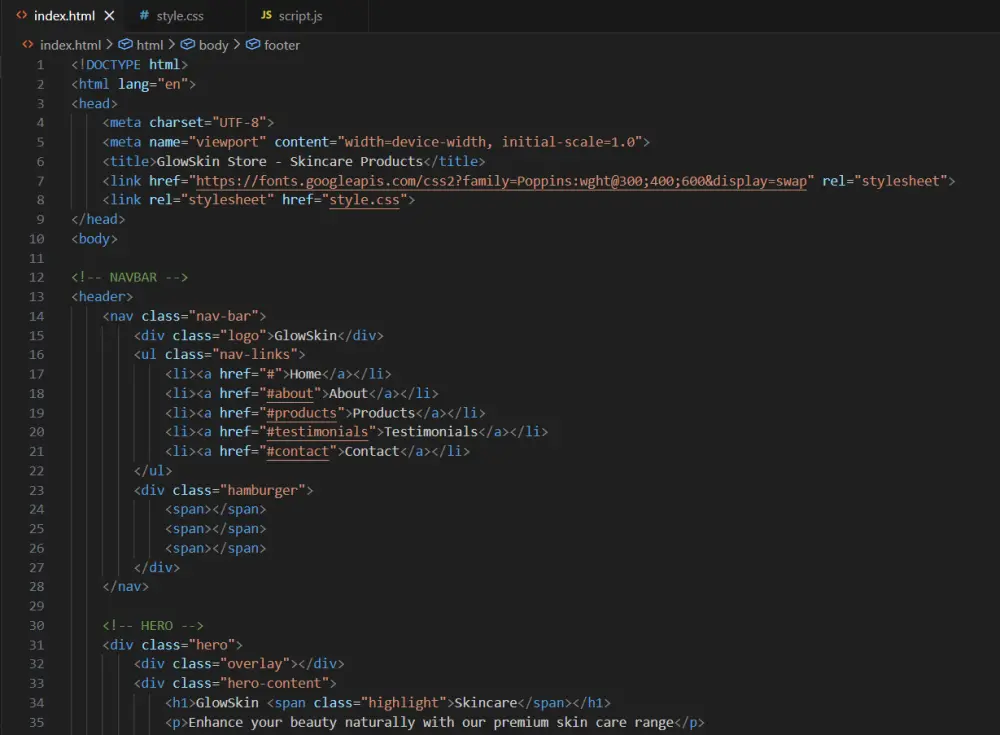Click the file icon before index.html in breadcrumbs
Image resolution: width=1000 pixels, height=735 pixels.
(x=28, y=44)
